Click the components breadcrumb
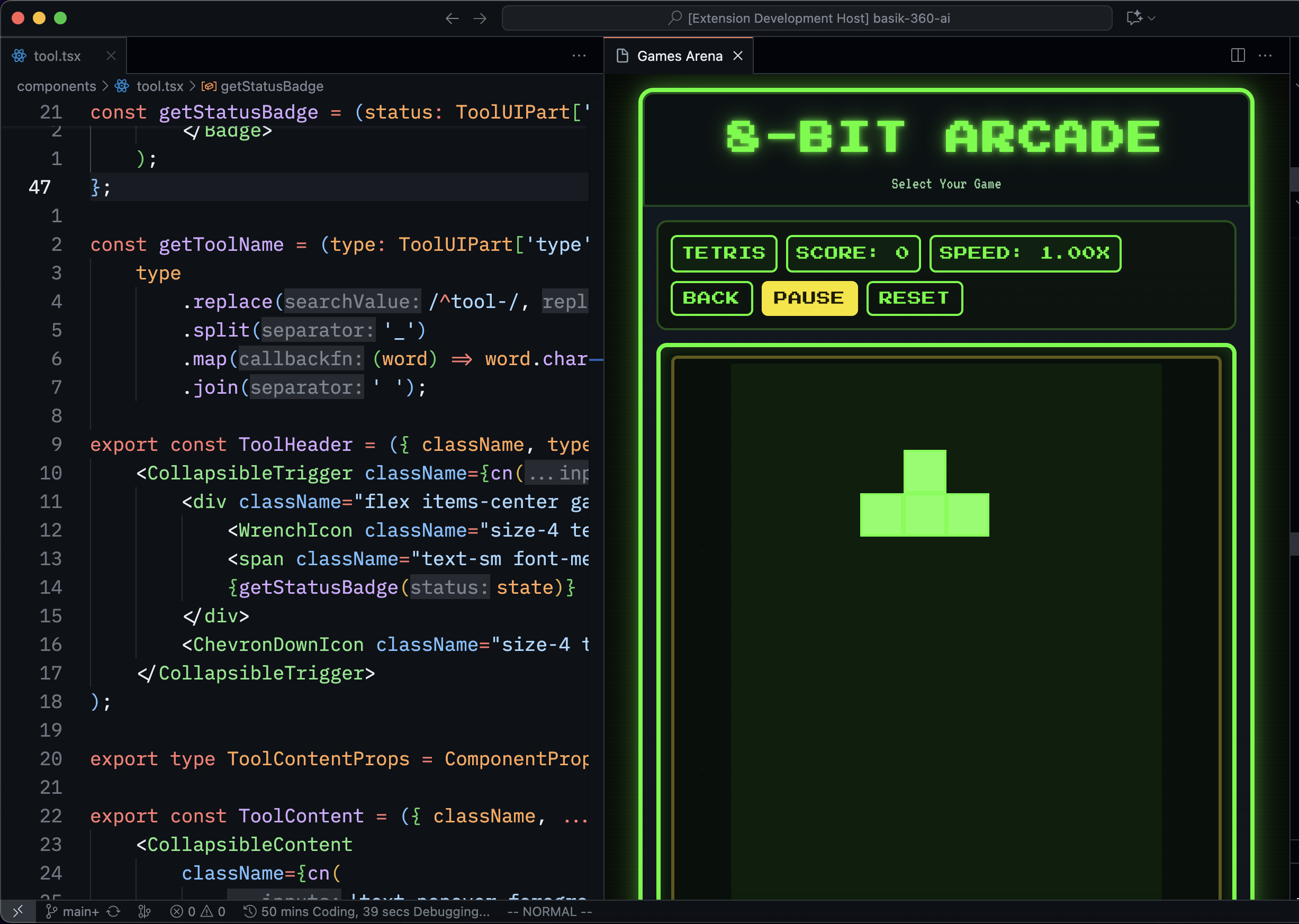The height and width of the screenshot is (924, 1299). click(56, 86)
